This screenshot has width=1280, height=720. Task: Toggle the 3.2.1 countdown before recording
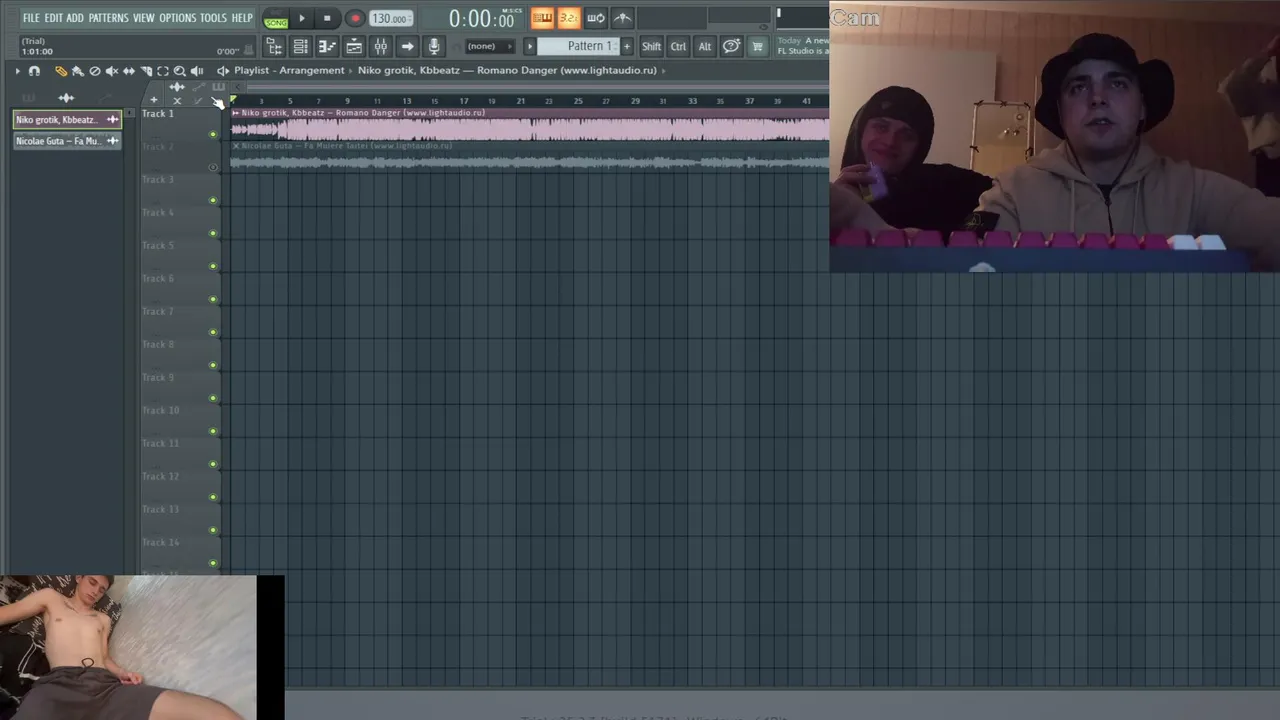click(x=569, y=18)
